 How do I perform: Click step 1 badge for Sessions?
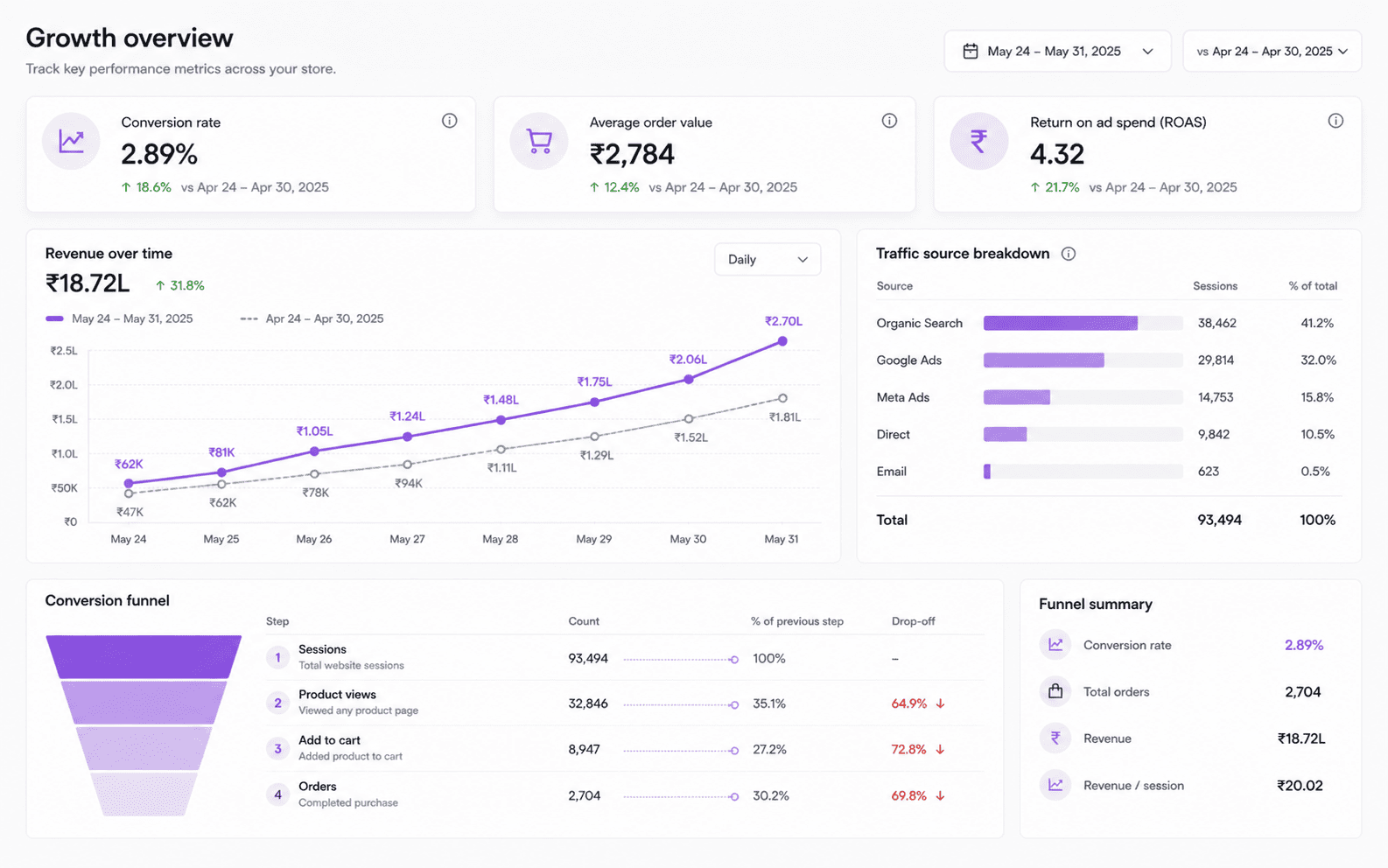pos(277,657)
